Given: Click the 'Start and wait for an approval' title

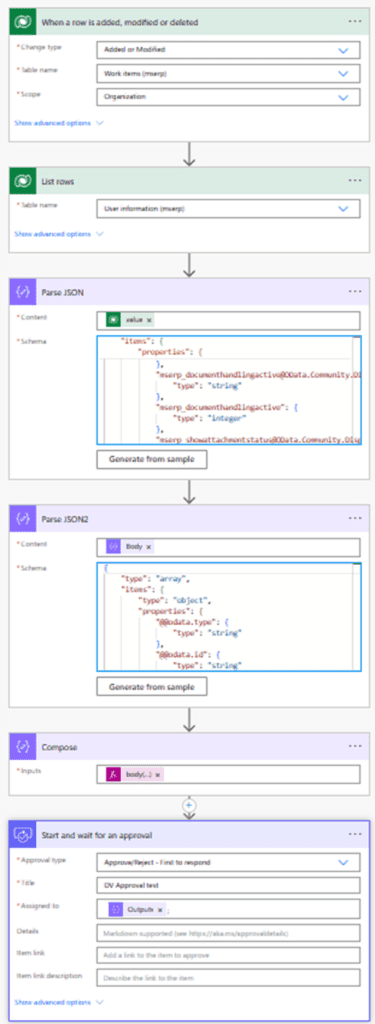Looking at the screenshot, I should 97,834.
